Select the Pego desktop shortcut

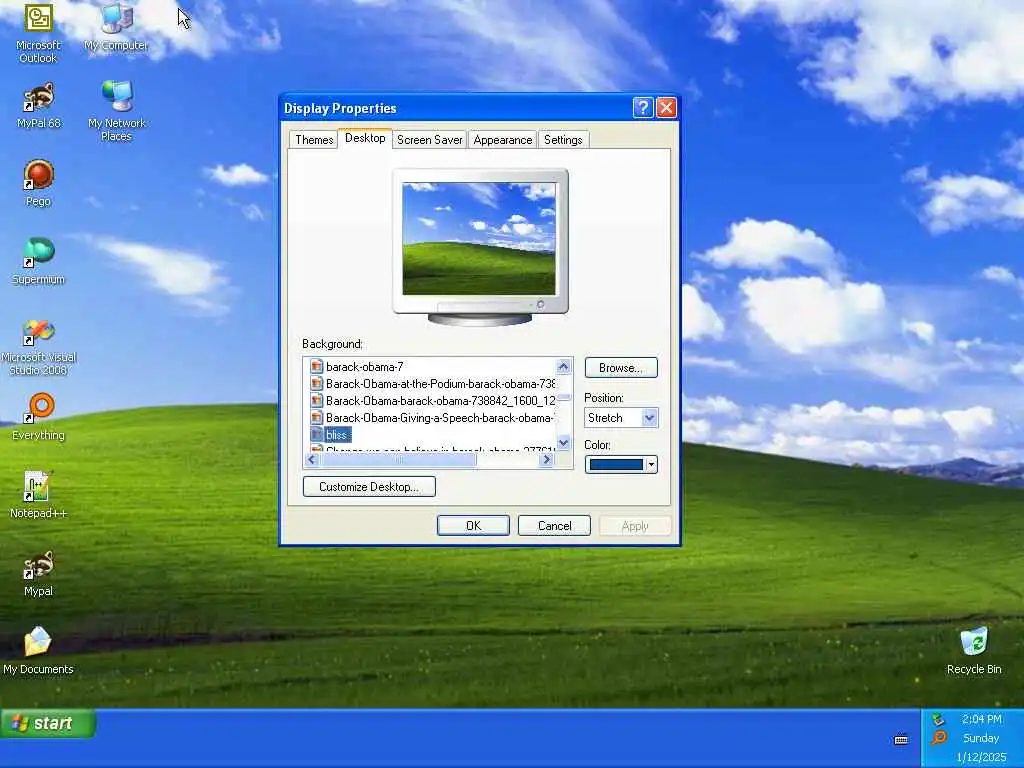tap(38, 184)
